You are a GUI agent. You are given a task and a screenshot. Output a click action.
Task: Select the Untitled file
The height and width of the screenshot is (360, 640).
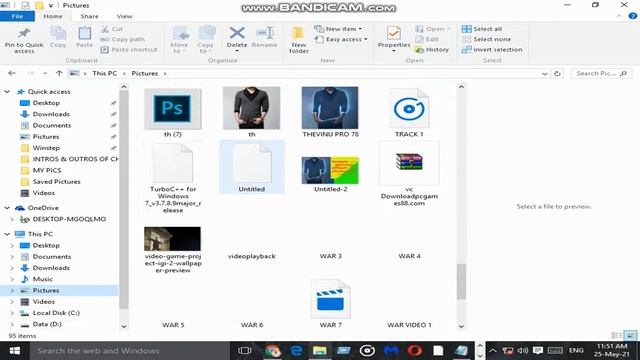[x=251, y=167]
